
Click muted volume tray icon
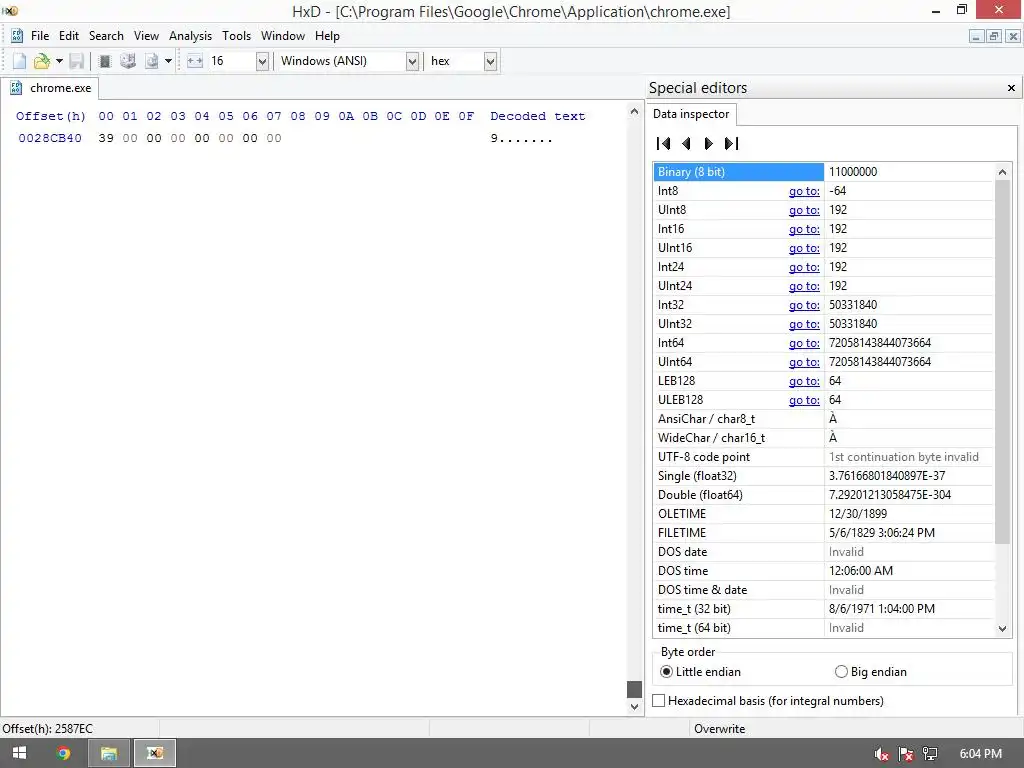881,754
